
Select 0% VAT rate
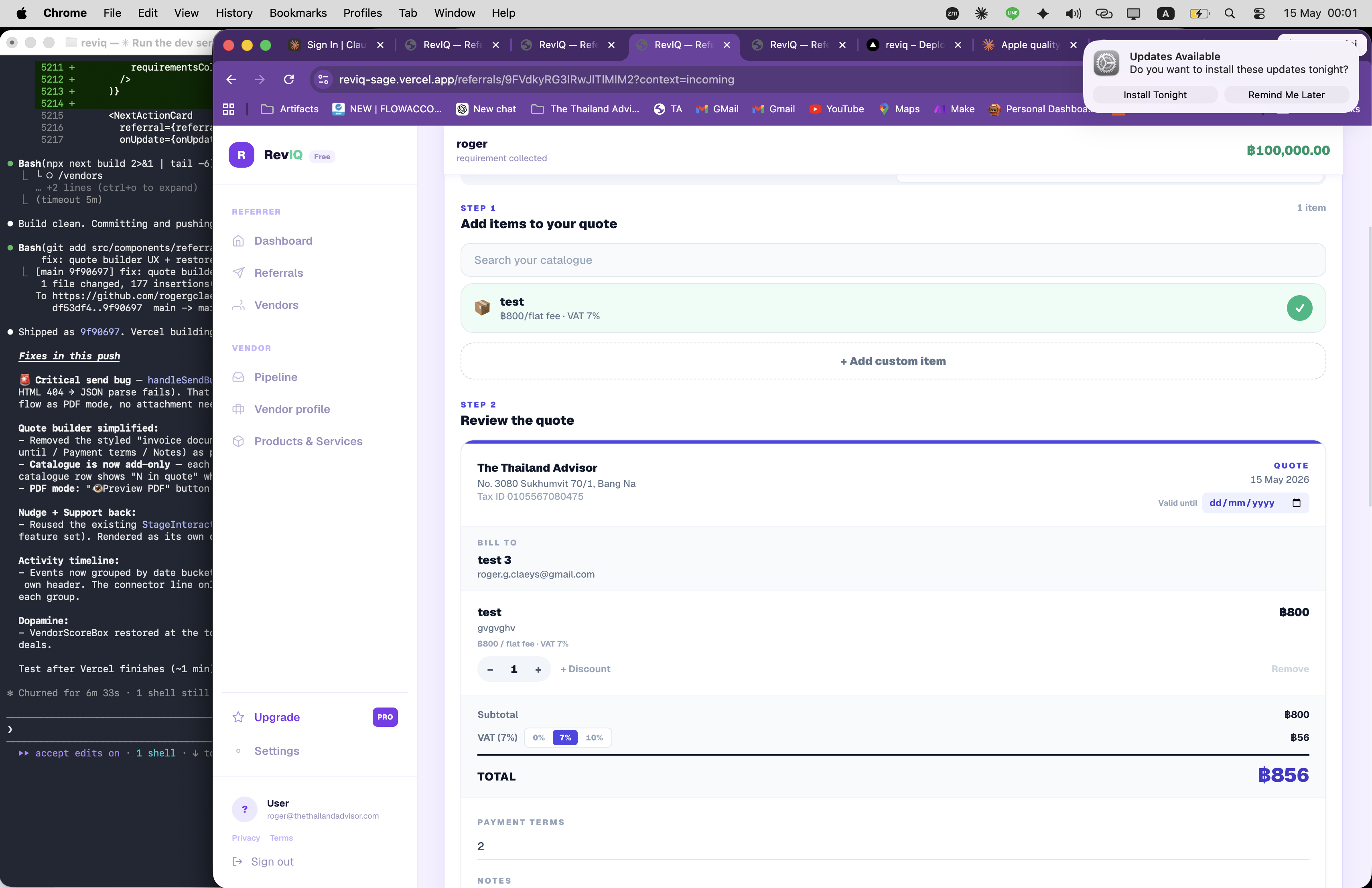538,738
